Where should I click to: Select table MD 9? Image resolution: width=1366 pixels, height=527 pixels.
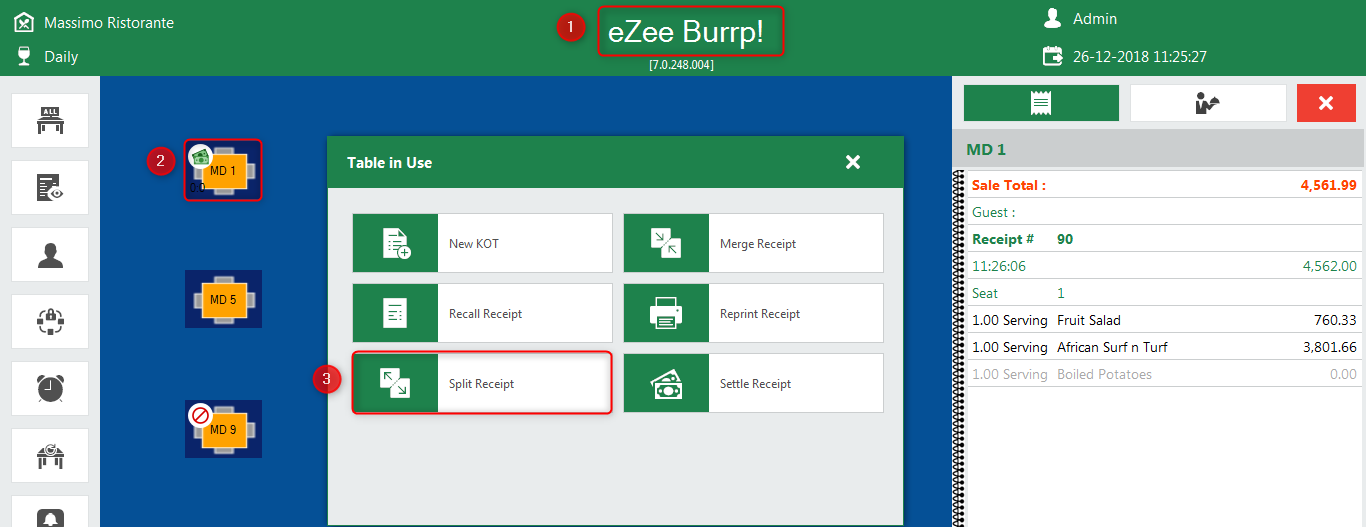(223, 429)
